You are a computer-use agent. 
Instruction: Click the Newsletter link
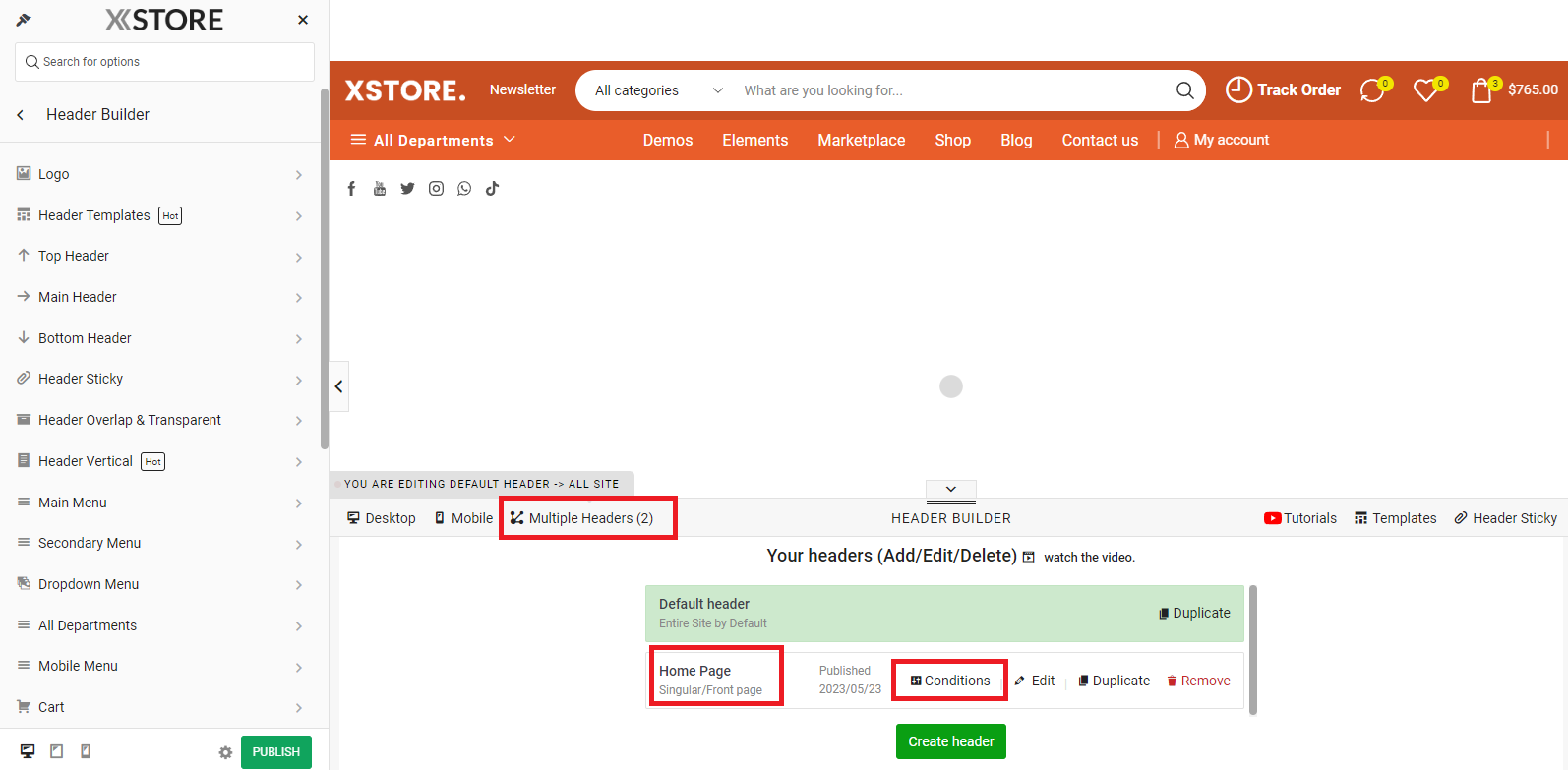(x=522, y=89)
